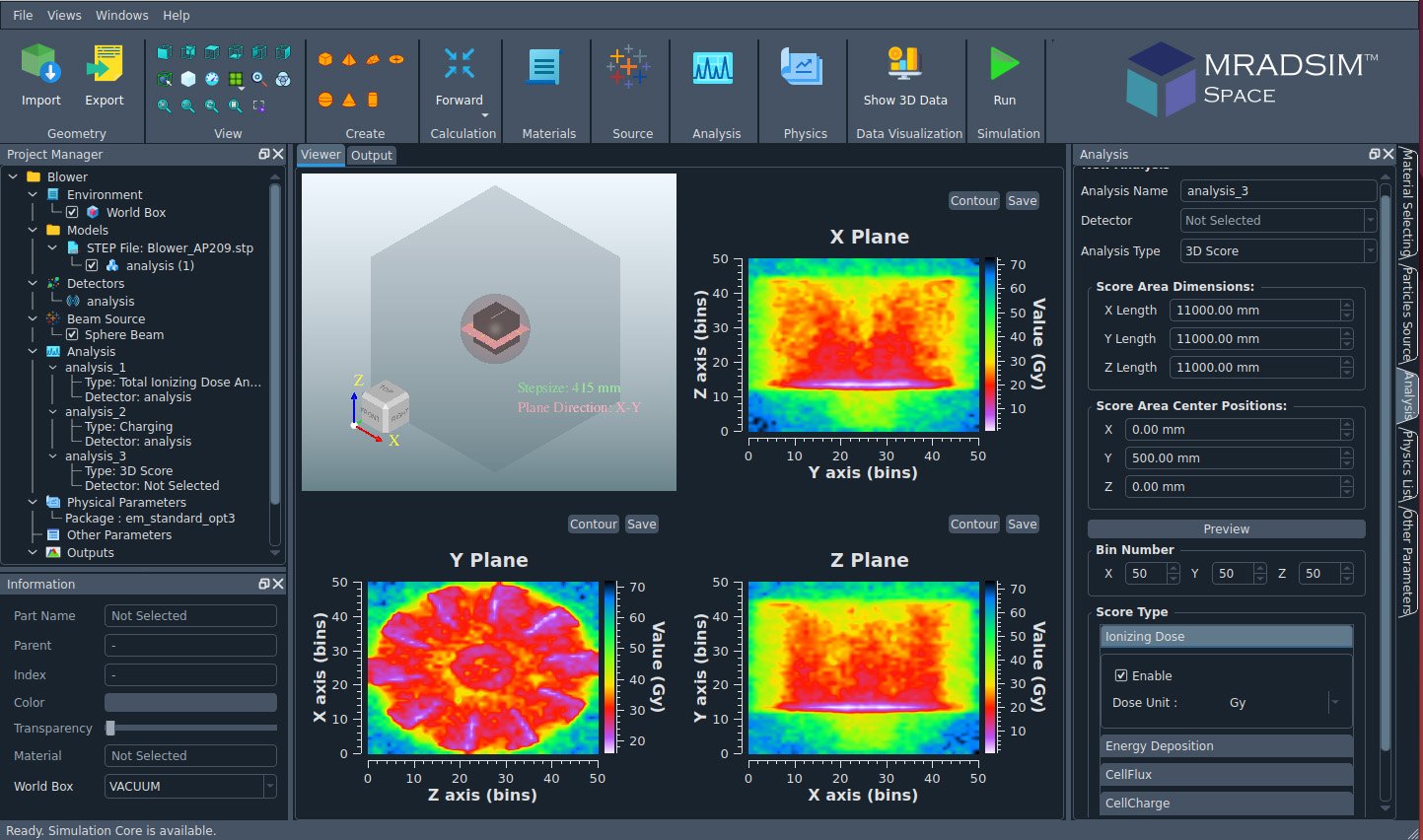The height and width of the screenshot is (840, 1423).
Task: Collapse the analysis_1 tree node
Action: 53,367
